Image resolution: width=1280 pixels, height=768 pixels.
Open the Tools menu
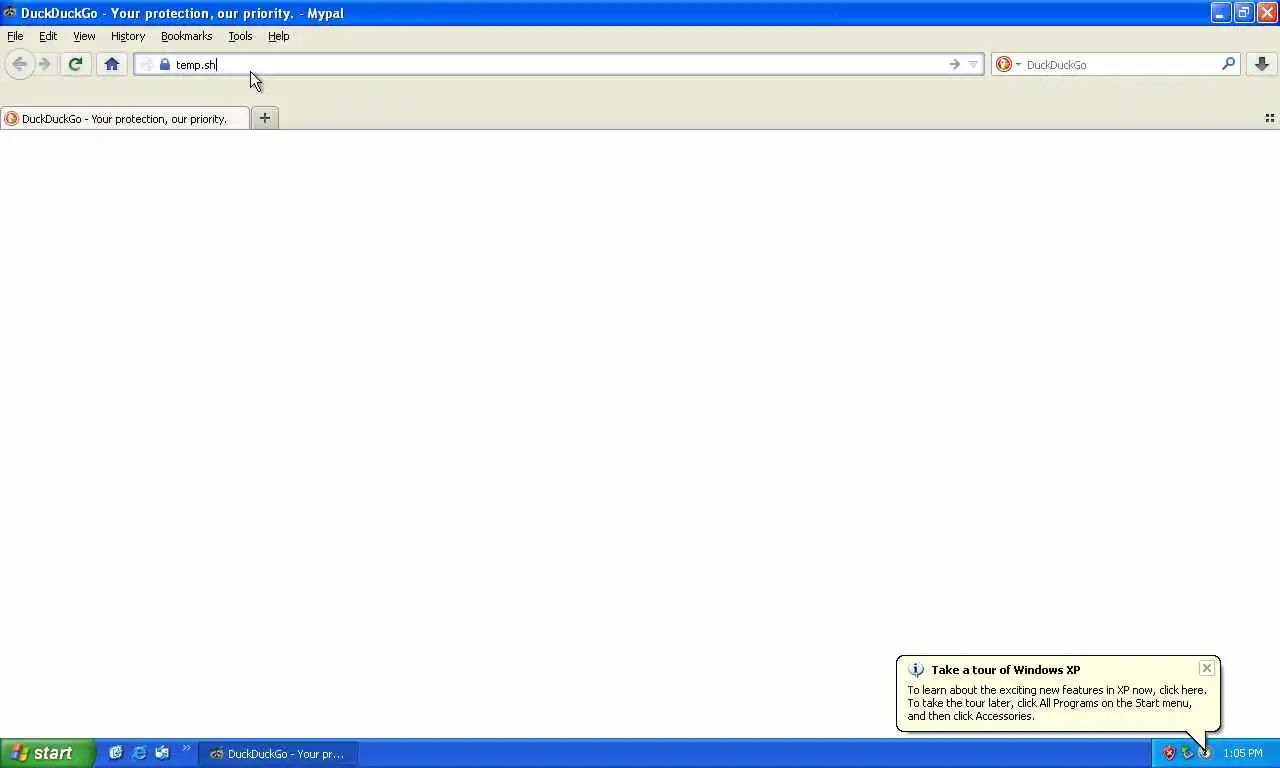[240, 36]
